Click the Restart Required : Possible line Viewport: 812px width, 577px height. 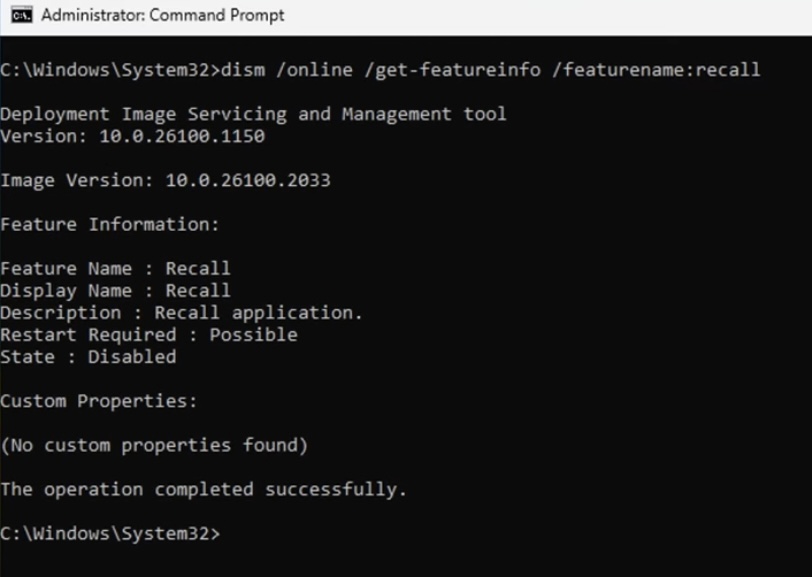click(x=149, y=335)
